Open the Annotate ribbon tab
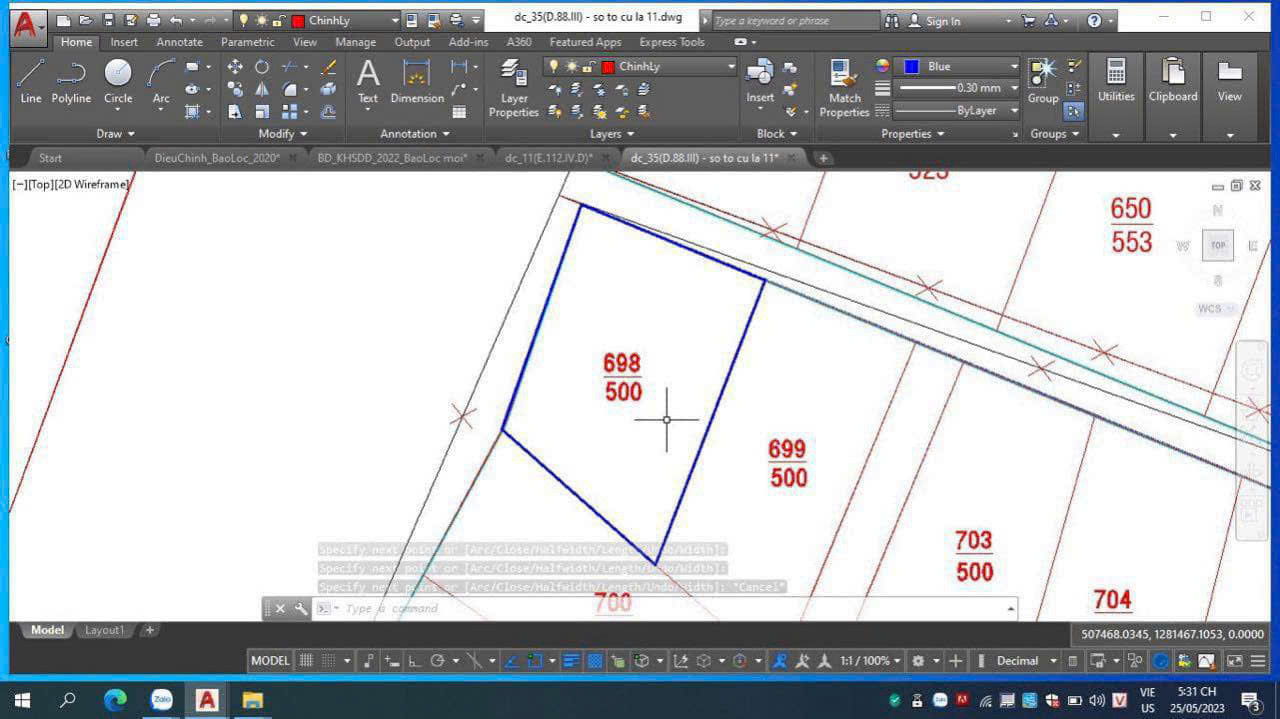The image size is (1280, 719). (x=179, y=42)
